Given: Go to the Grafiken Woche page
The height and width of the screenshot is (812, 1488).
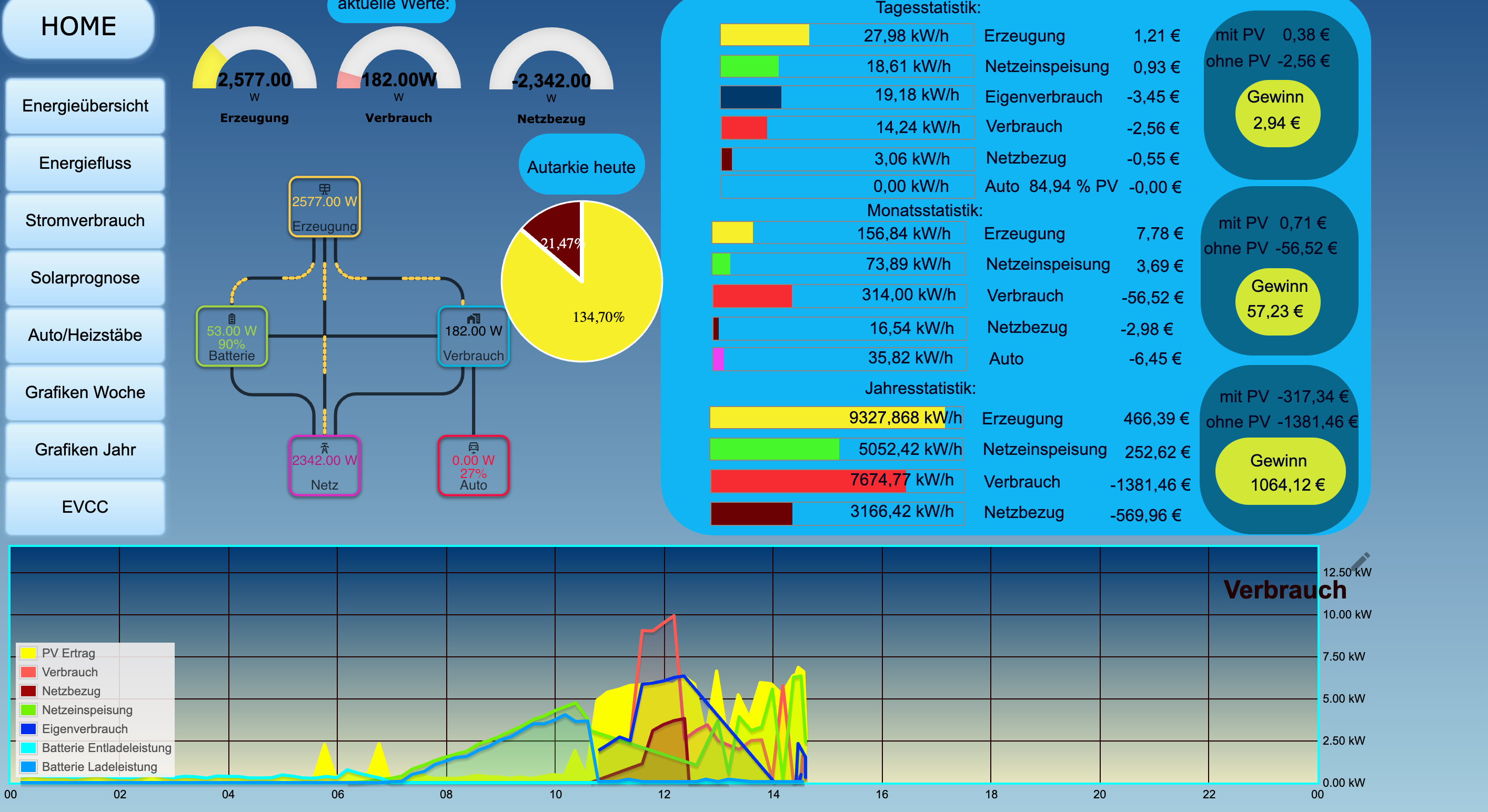Looking at the screenshot, I should (x=85, y=393).
